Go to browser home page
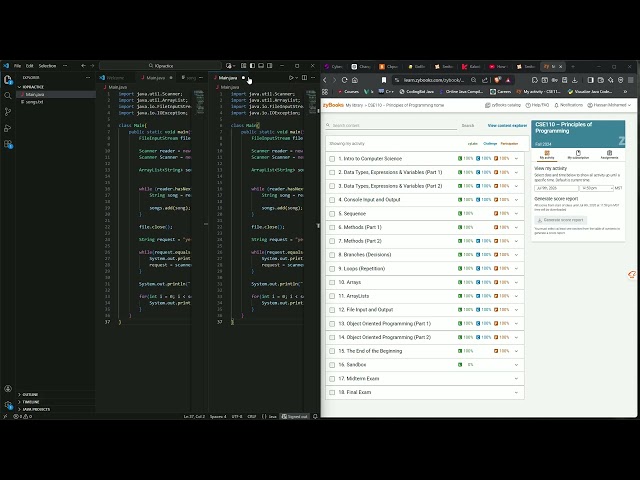Screen dimensions: 640x480 coord(355,80)
